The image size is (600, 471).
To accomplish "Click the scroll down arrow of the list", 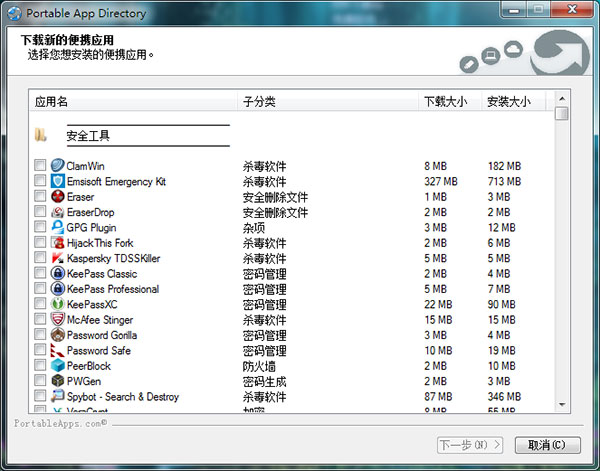I will click(561, 403).
